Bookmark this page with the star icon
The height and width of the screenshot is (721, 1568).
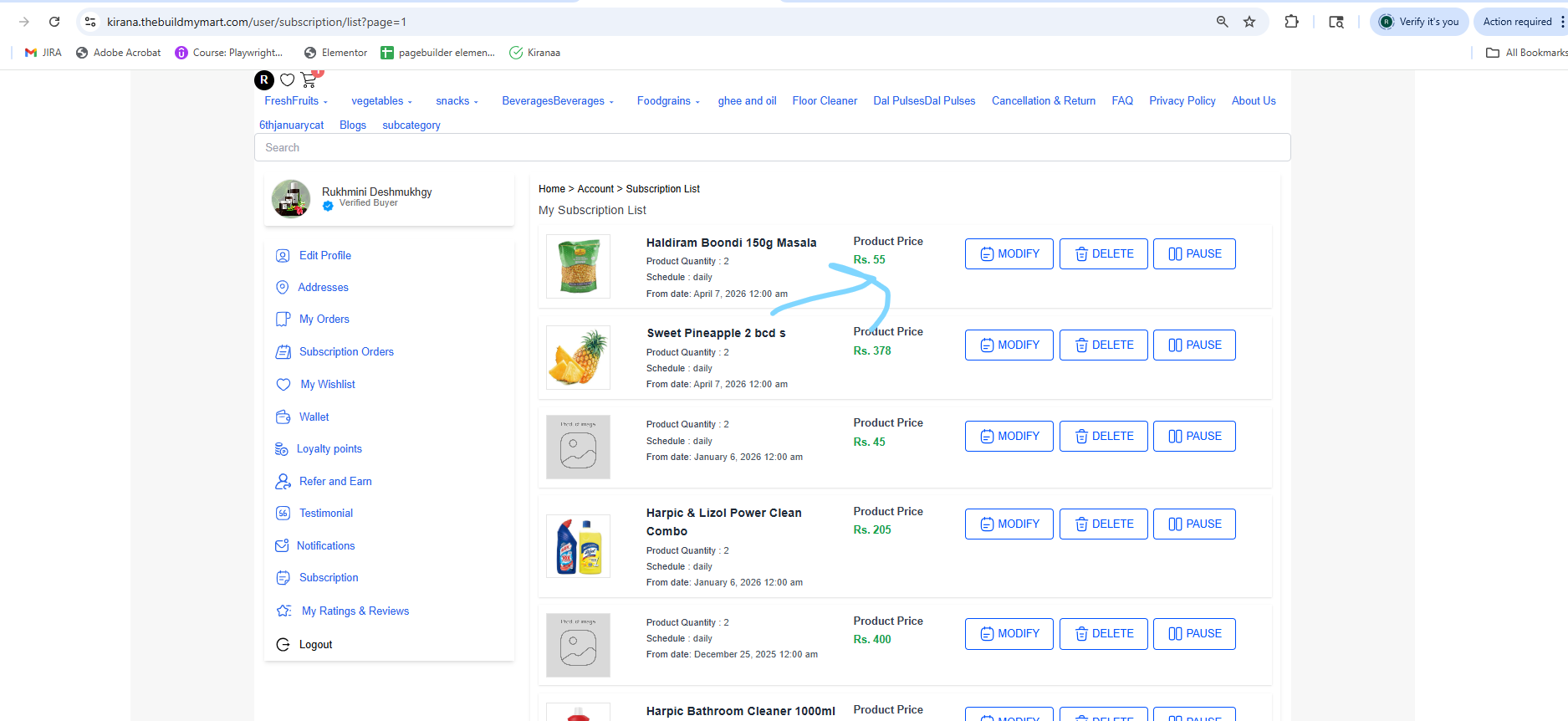1249,22
